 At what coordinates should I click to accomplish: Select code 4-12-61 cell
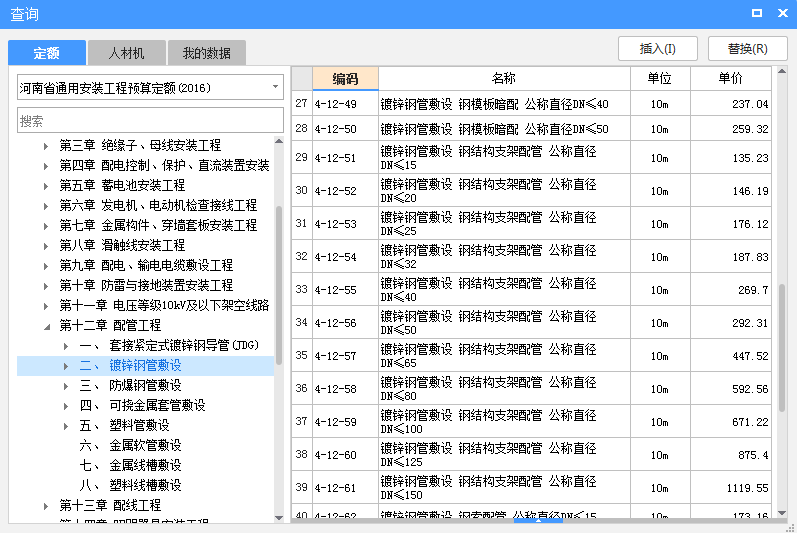[345, 488]
